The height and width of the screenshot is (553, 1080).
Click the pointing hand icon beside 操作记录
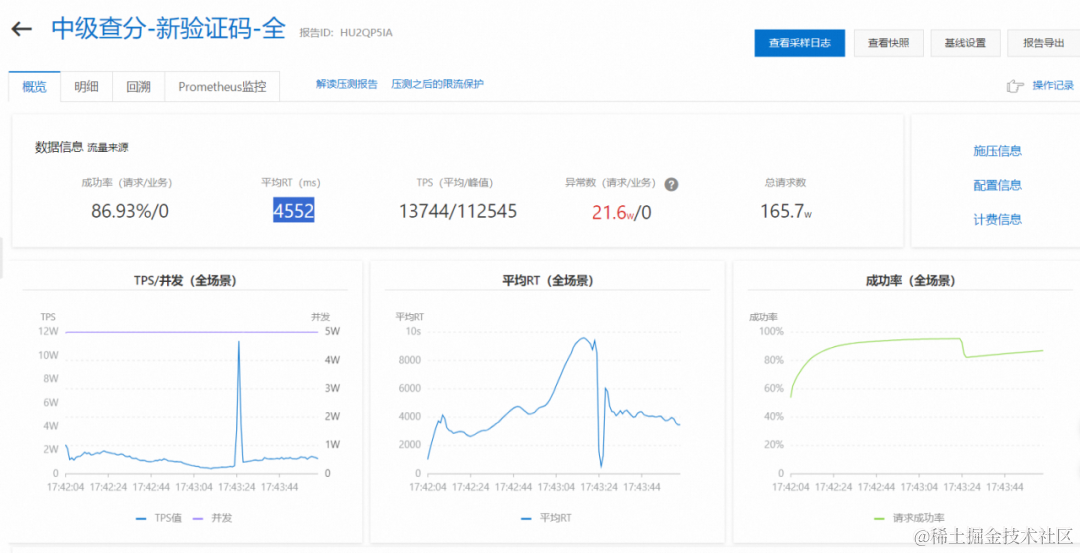pos(1014,85)
